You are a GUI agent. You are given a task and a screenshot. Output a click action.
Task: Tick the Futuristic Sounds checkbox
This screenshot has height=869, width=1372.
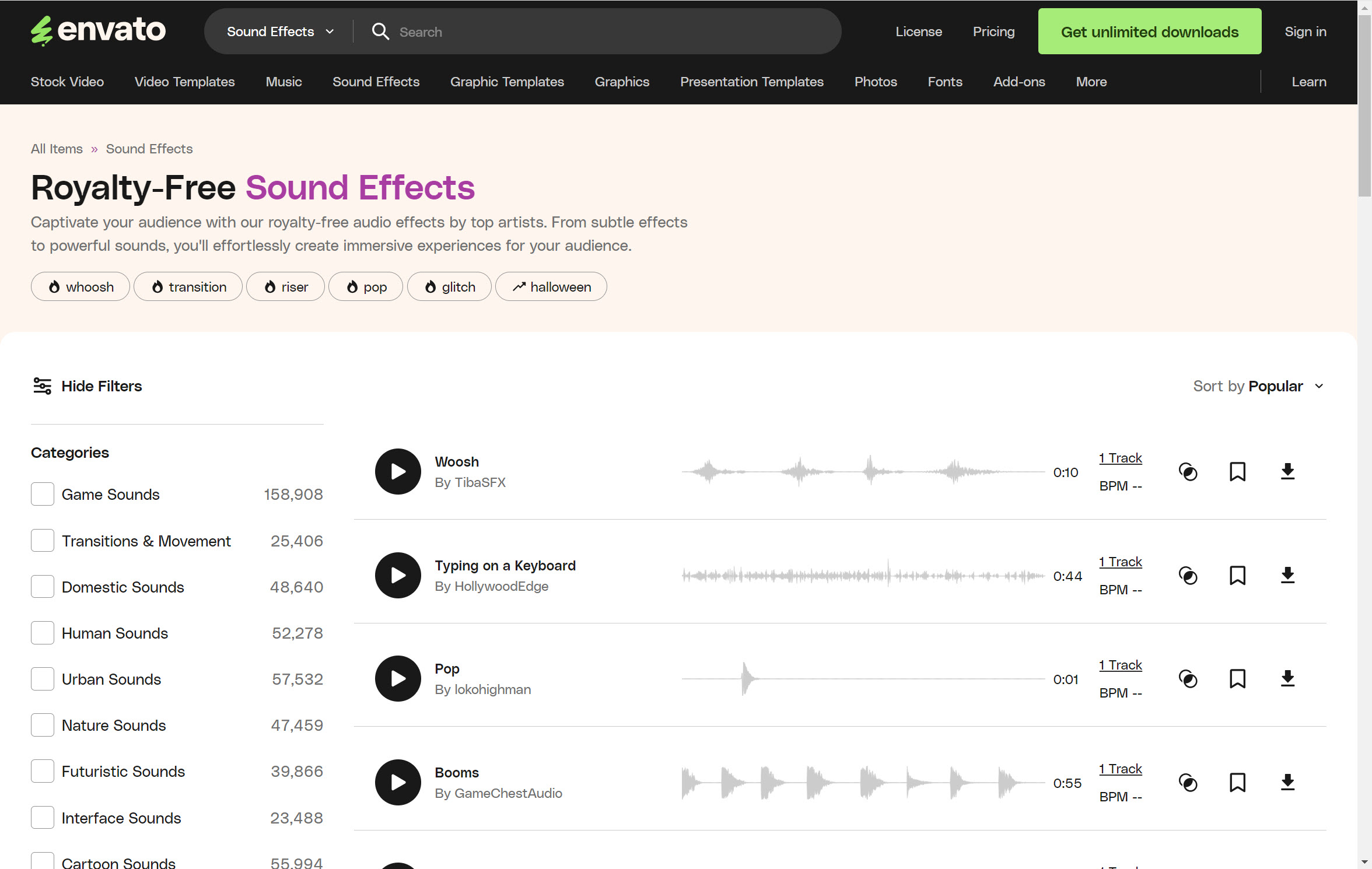pyautogui.click(x=43, y=771)
